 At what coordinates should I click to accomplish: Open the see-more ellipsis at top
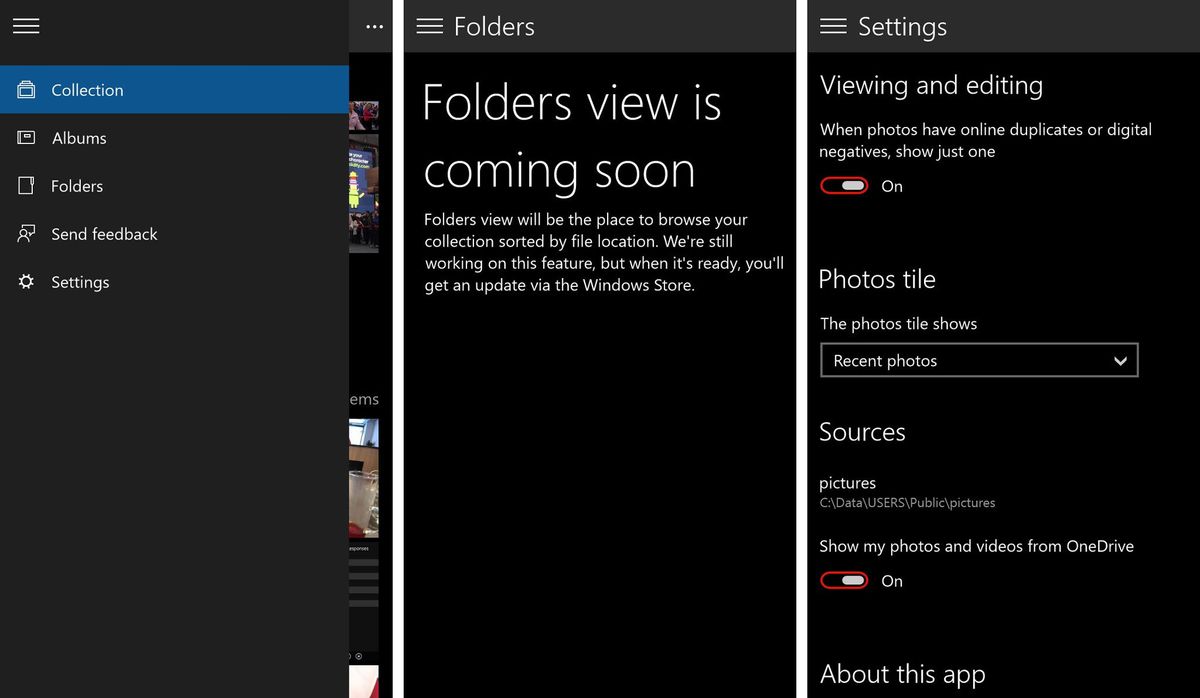pyautogui.click(x=373, y=26)
